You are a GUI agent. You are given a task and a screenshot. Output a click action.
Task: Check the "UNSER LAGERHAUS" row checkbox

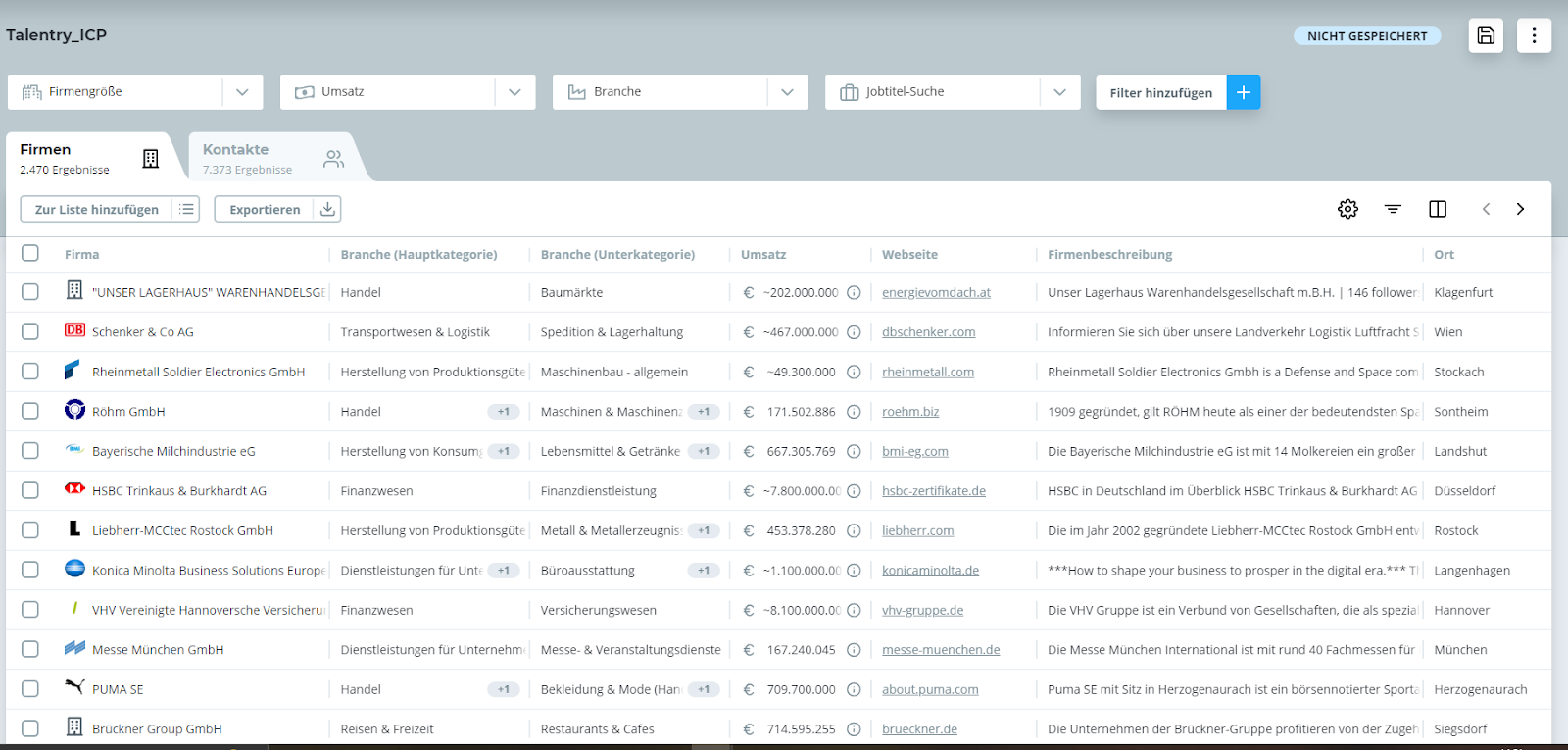(x=30, y=292)
